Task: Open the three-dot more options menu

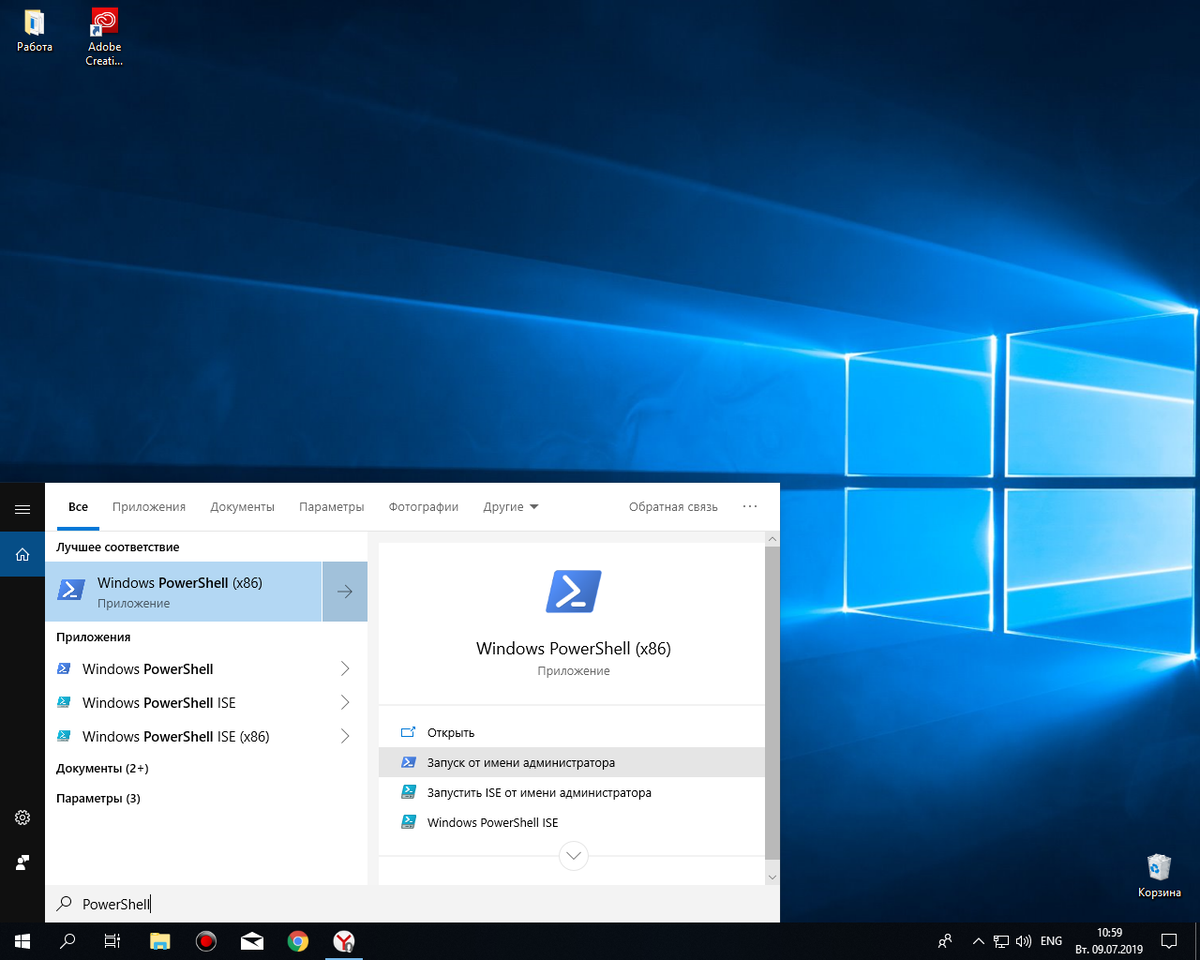Action: coord(750,507)
